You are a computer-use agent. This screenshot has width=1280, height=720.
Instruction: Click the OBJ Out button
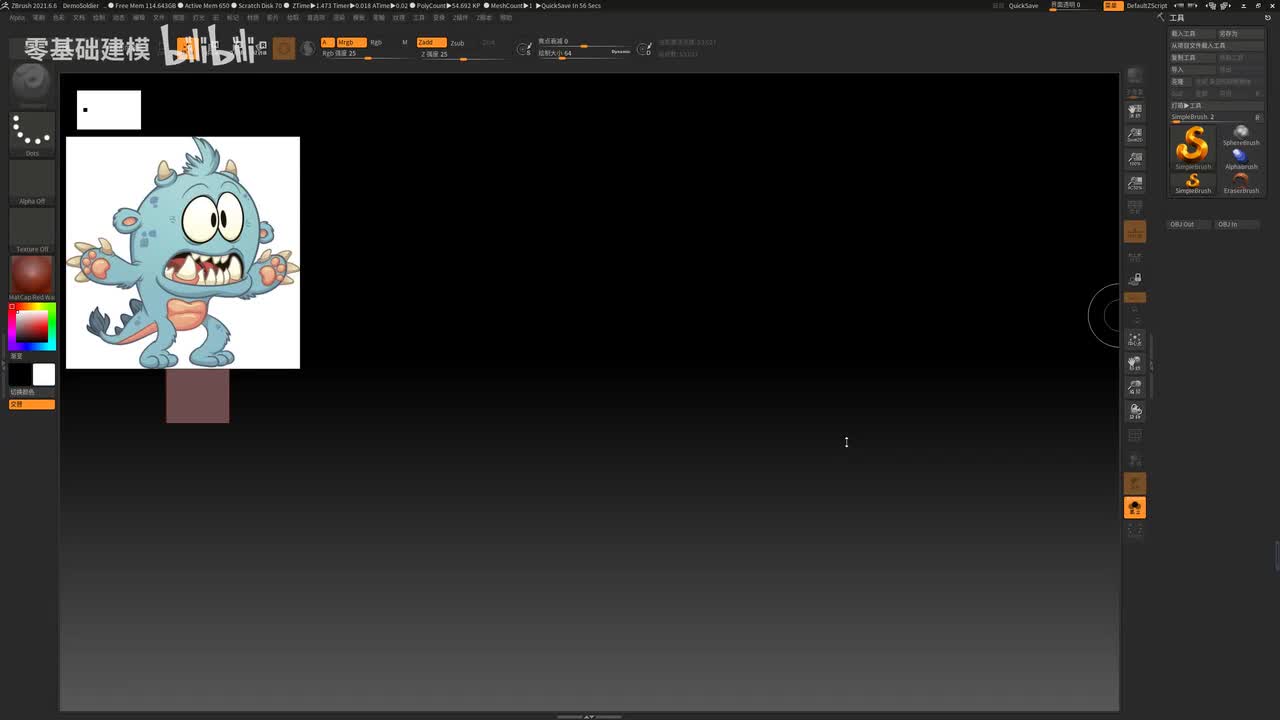pos(1190,224)
